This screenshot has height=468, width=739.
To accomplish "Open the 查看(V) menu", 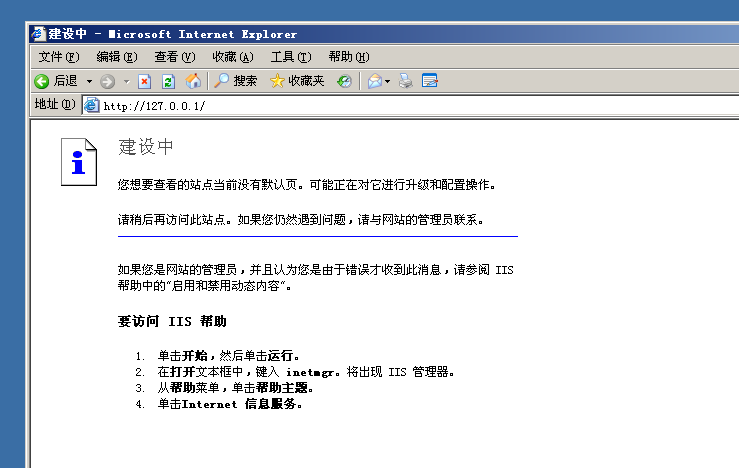I will coord(175,57).
